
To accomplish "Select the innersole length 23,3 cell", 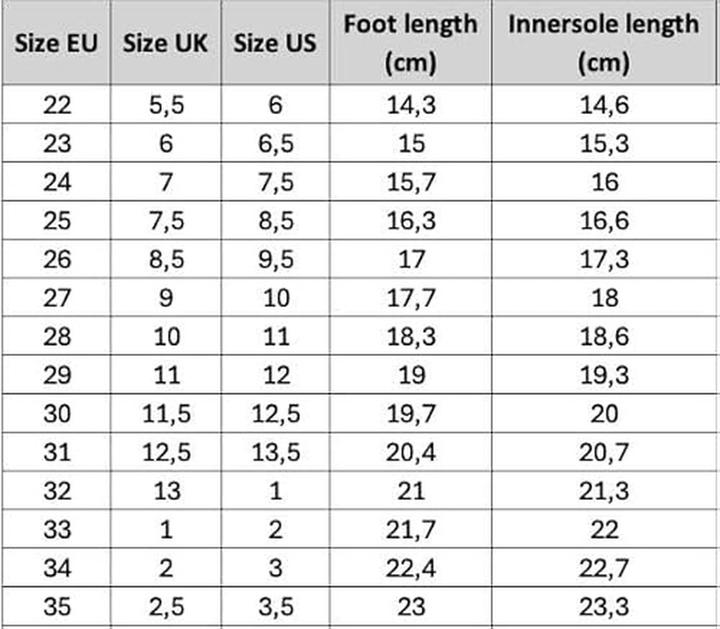I will click(x=604, y=606).
